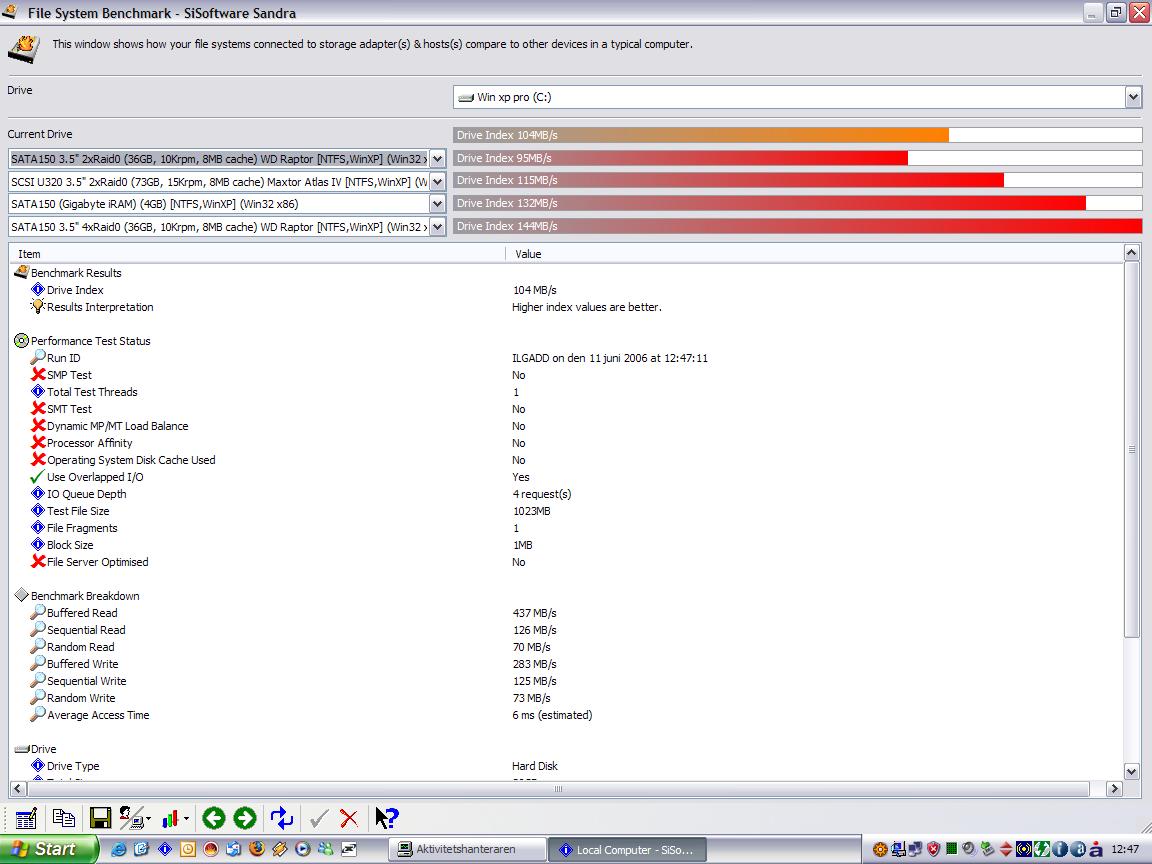Refresh the benchmark with the blue arrows icon
The width and height of the screenshot is (1152, 864).
point(281,818)
